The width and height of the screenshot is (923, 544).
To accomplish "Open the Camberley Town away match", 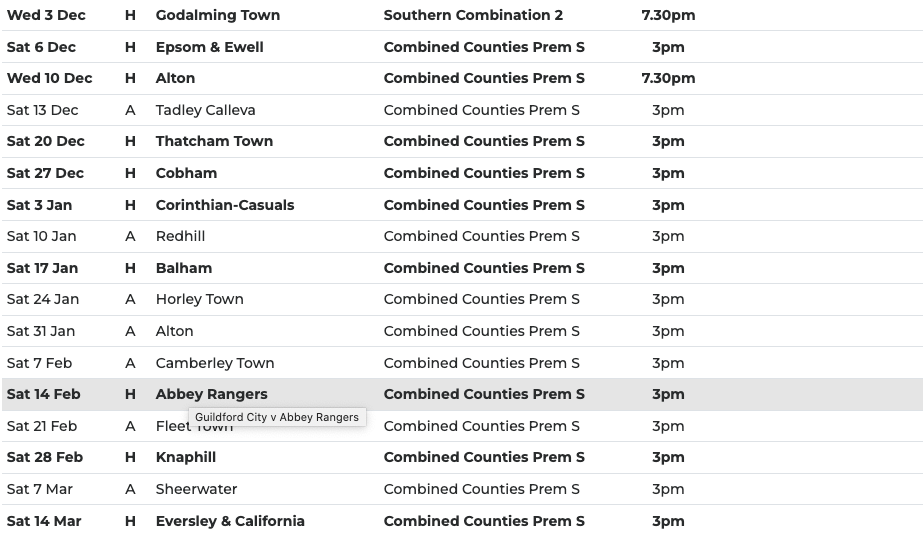I will 214,363.
